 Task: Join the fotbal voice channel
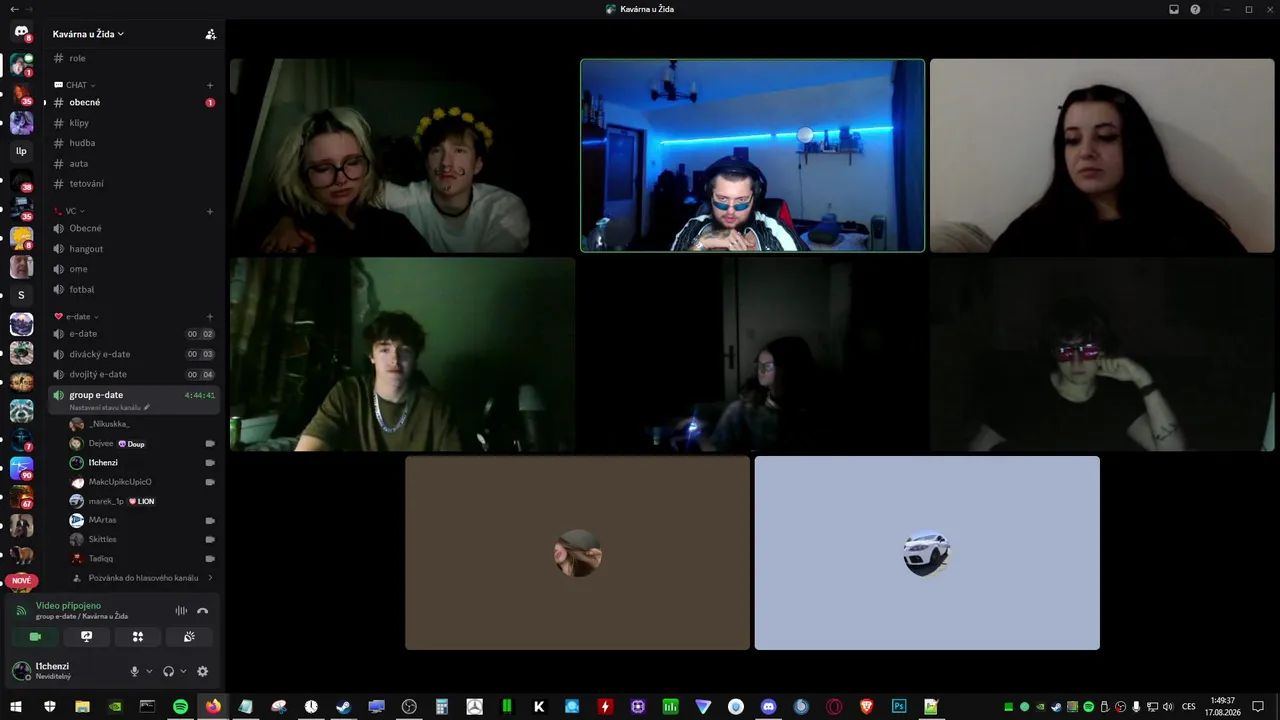[x=133, y=289]
